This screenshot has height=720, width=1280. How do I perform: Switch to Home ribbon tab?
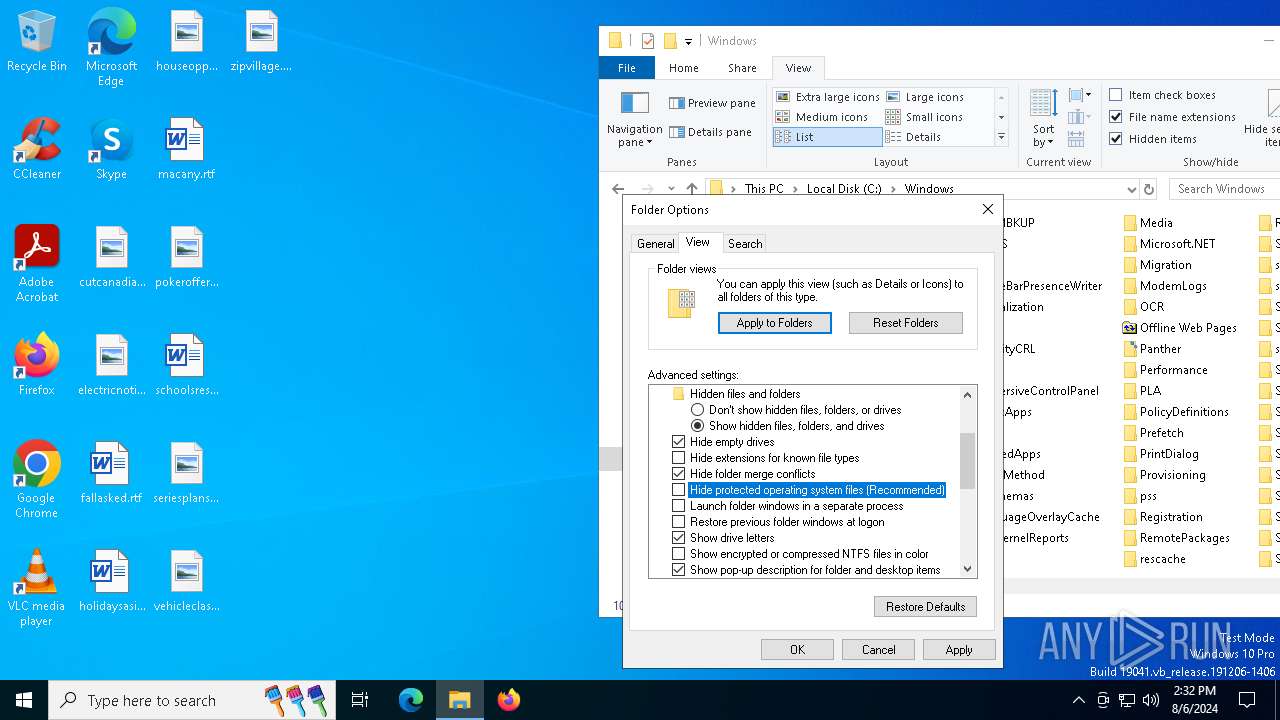coord(684,68)
